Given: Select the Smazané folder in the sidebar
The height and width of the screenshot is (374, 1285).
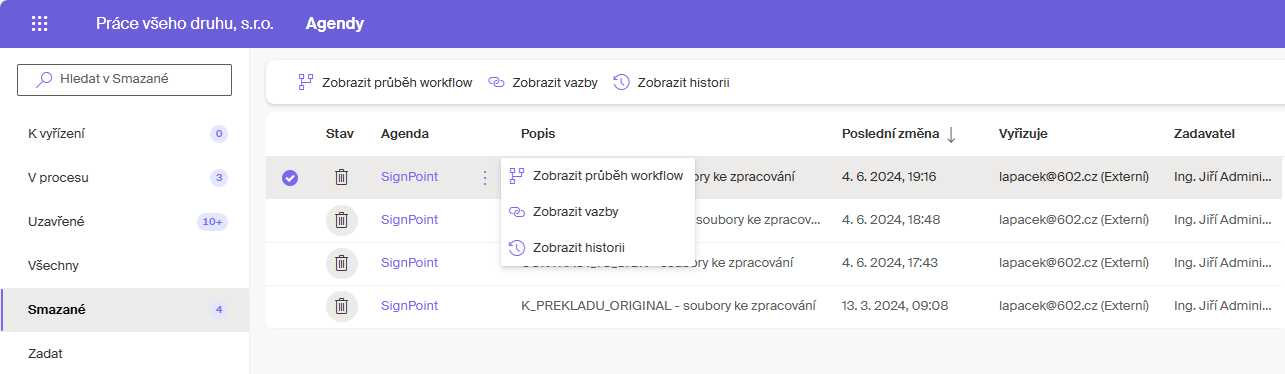Looking at the screenshot, I should 124,310.
